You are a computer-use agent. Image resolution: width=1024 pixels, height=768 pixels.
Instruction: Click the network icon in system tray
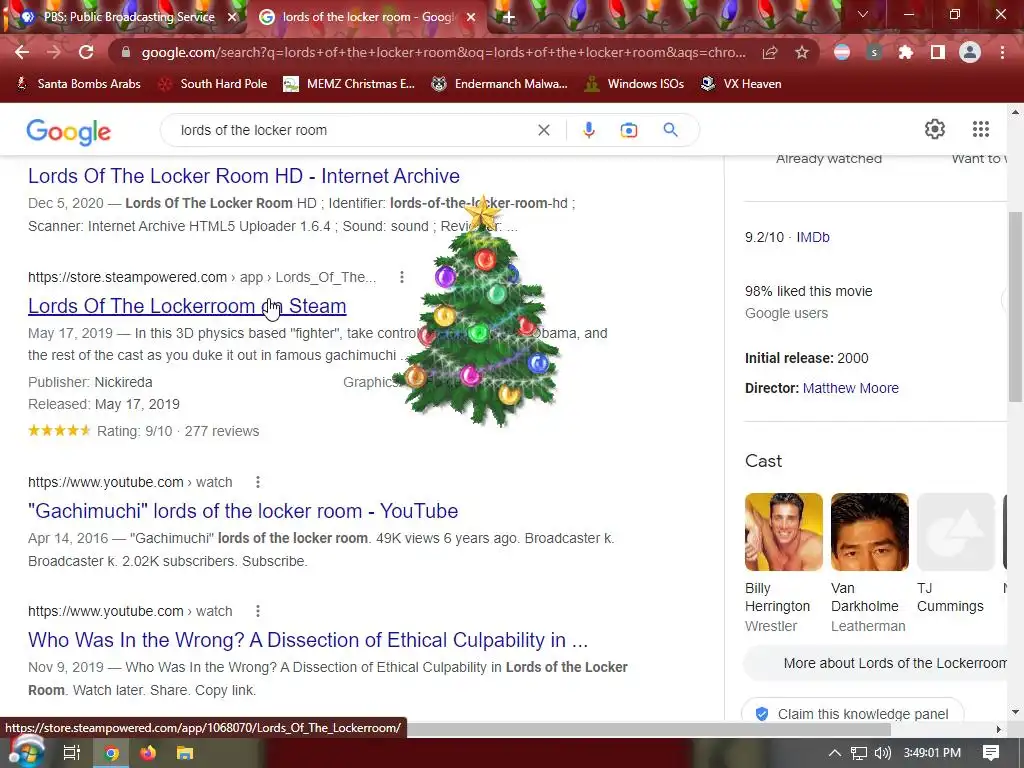859,753
